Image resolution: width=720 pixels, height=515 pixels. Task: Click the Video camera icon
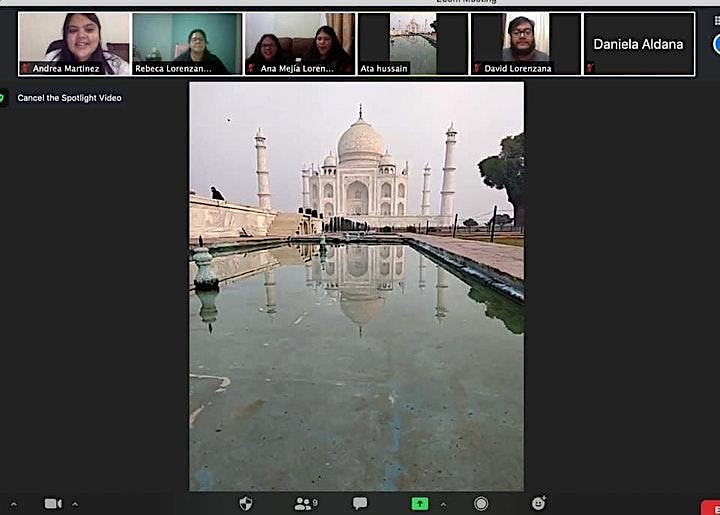53,504
